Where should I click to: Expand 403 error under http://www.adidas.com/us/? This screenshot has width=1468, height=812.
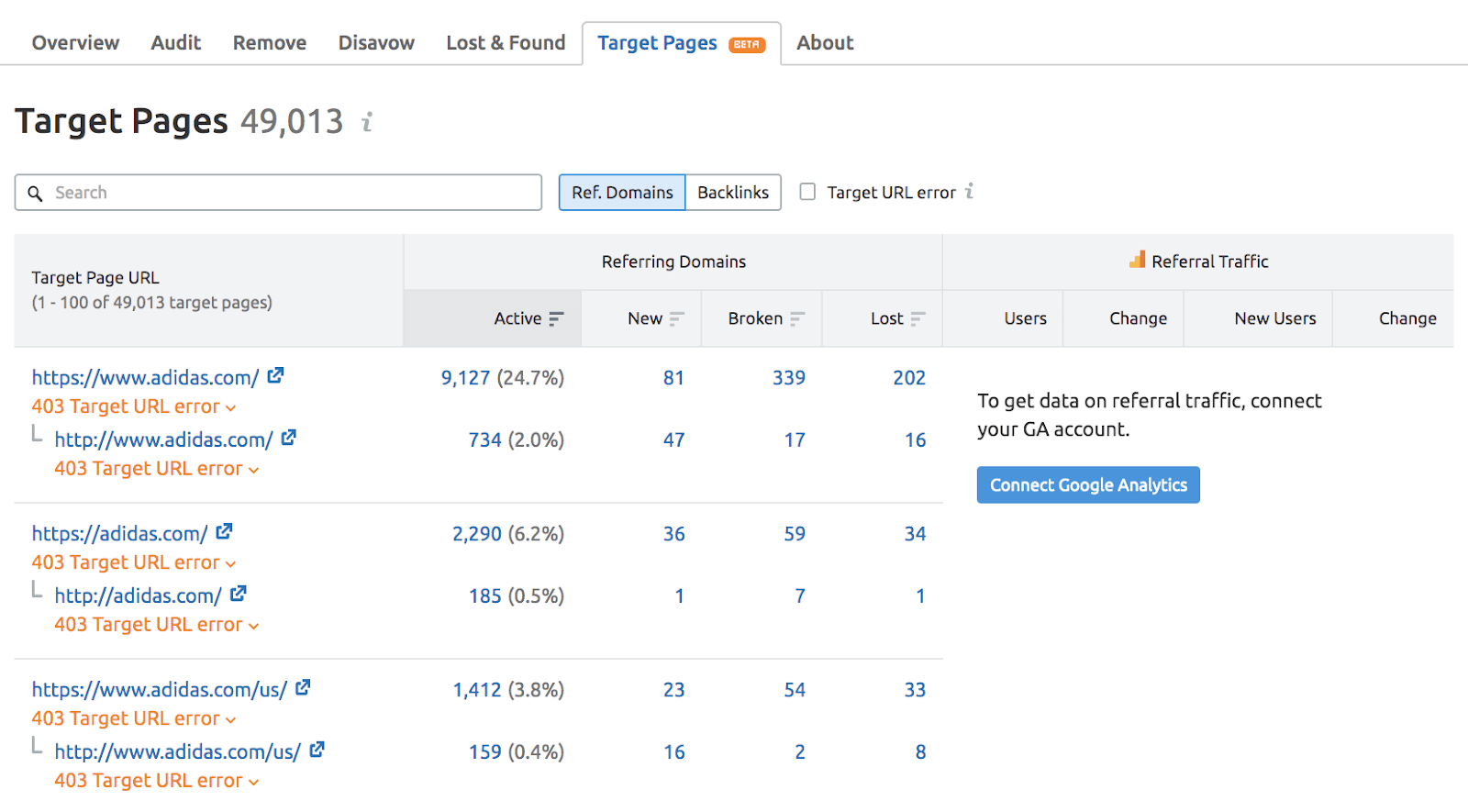[x=157, y=781]
